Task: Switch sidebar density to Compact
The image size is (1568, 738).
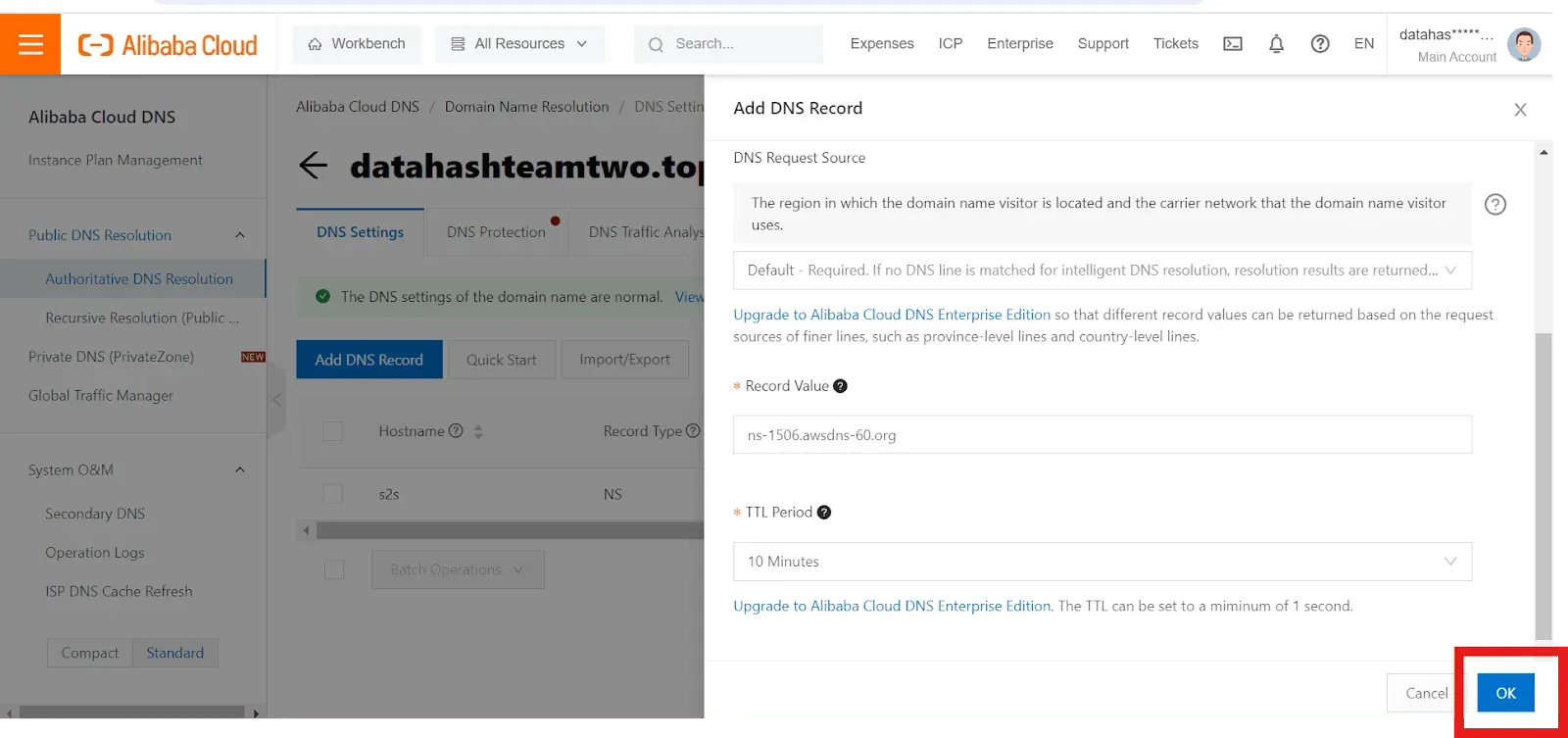Action: tap(90, 654)
